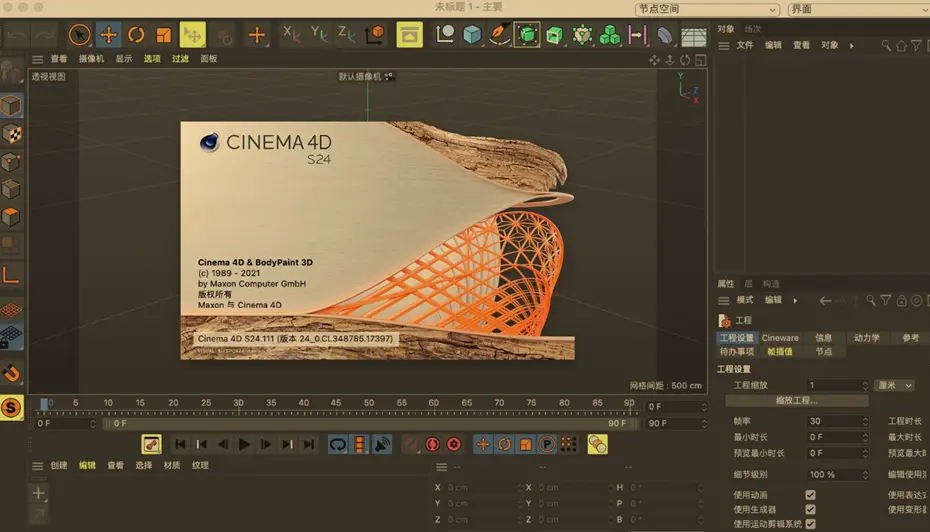Open the object manager 文件 menu
This screenshot has height=532, width=930.
tap(745, 45)
